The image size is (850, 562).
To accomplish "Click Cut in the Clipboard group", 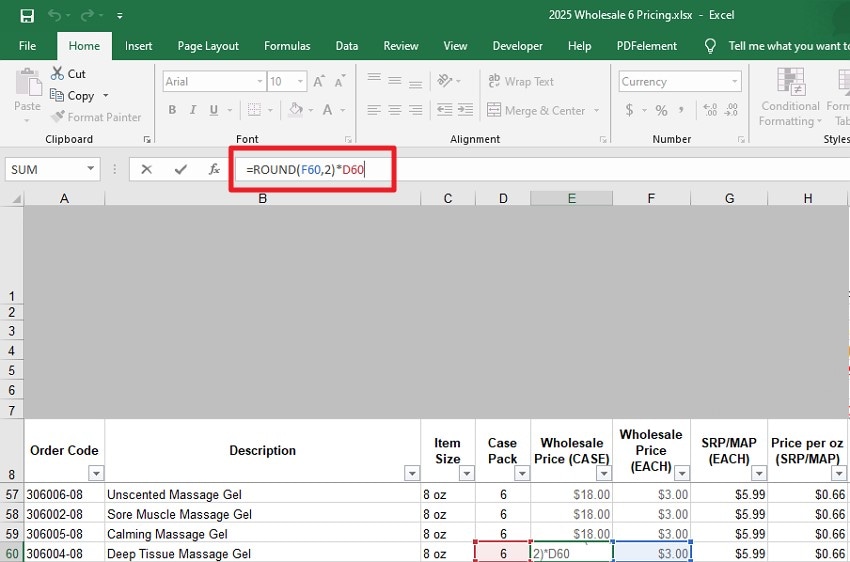I will pyautogui.click(x=68, y=74).
